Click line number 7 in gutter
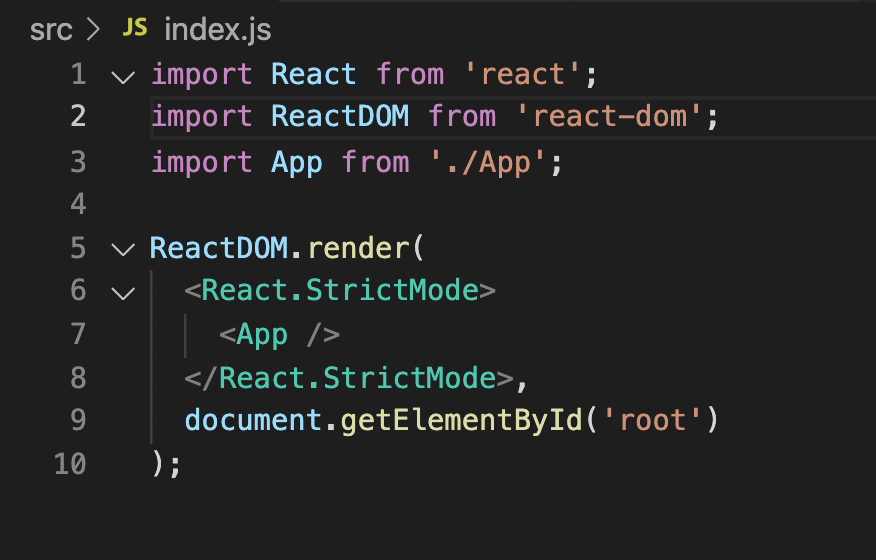The height and width of the screenshot is (560, 876). tap(78, 334)
